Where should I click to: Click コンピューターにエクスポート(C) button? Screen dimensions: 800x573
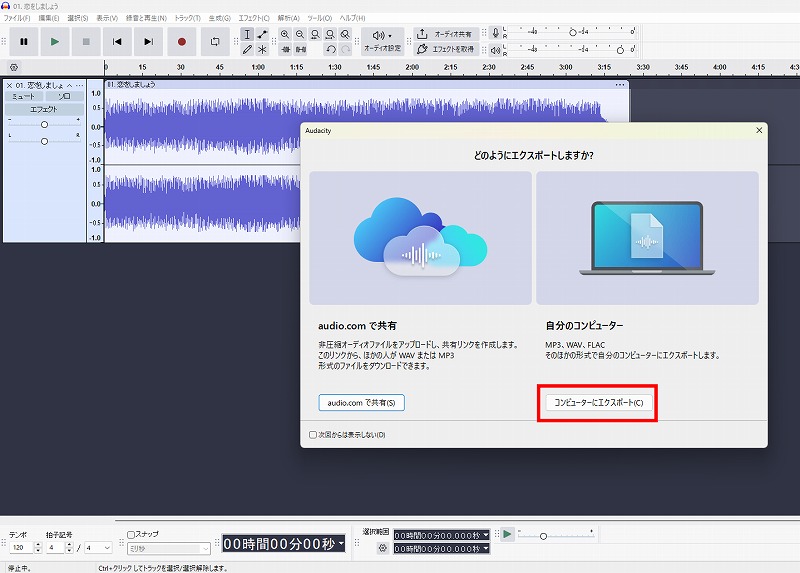coord(598,403)
